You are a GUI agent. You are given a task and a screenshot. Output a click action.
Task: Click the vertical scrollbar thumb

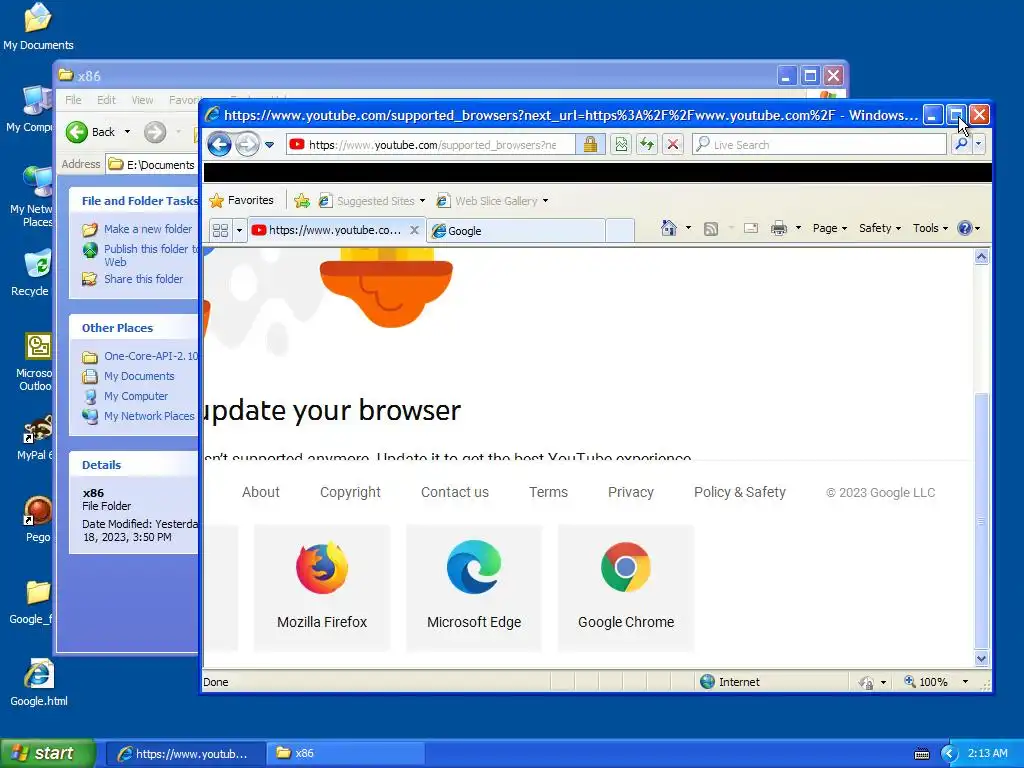tap(981, 520)
